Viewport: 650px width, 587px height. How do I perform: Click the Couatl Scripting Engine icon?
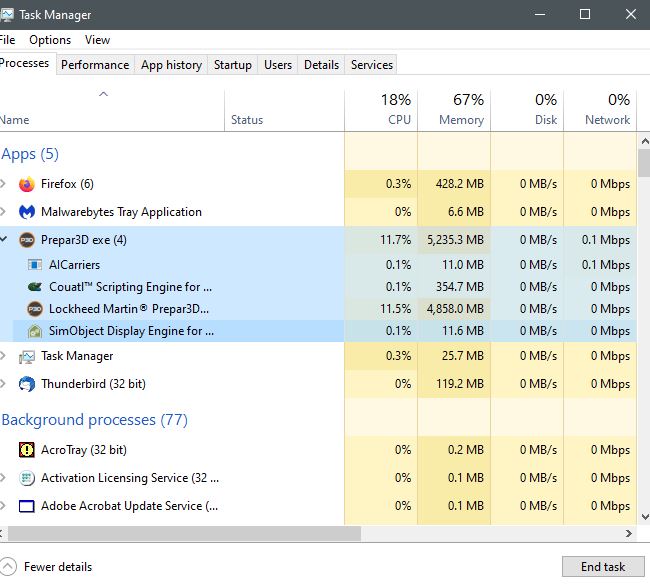tap(35, 287)
